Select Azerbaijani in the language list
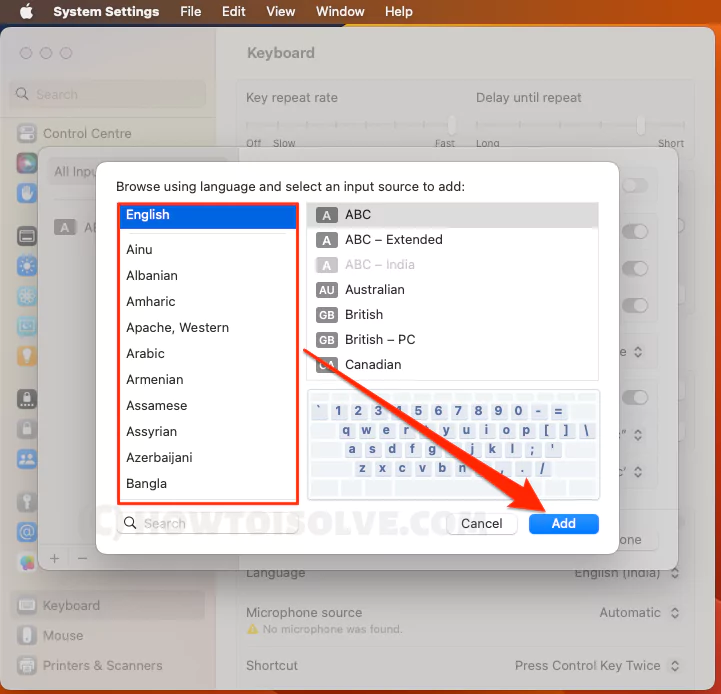This screenshot has height=694, width=721. click(x=208, y=457)
